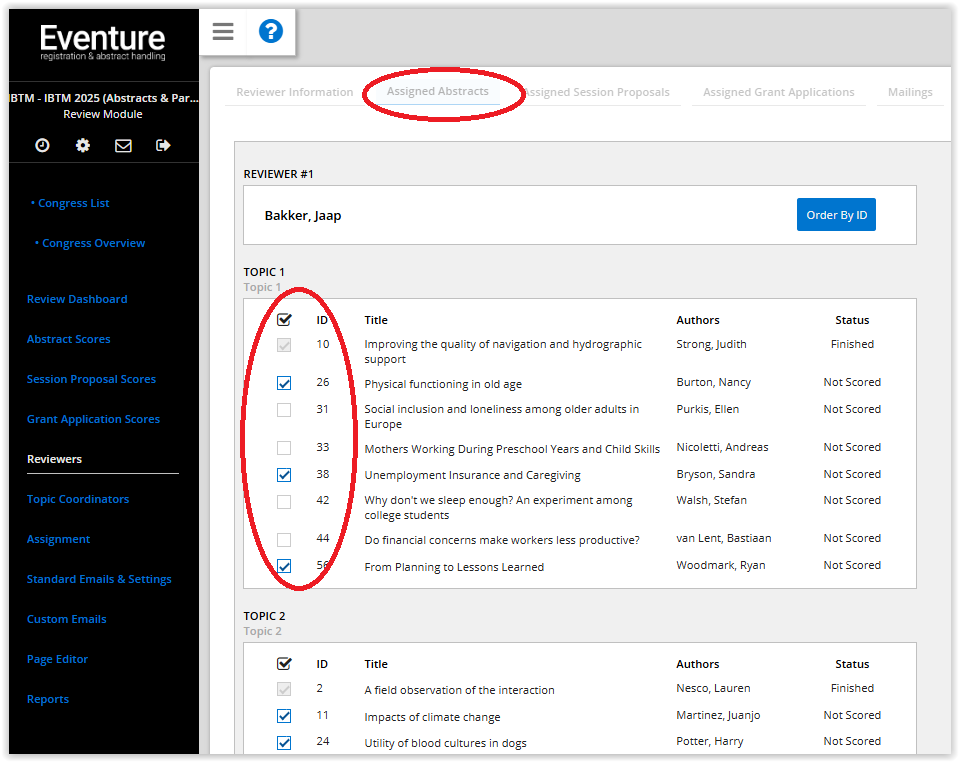Viewport: 959px width, 762px height.
Task: Uncheck abstract 38 Unemployment Insurance checkbox
Action: click(284, 475)
